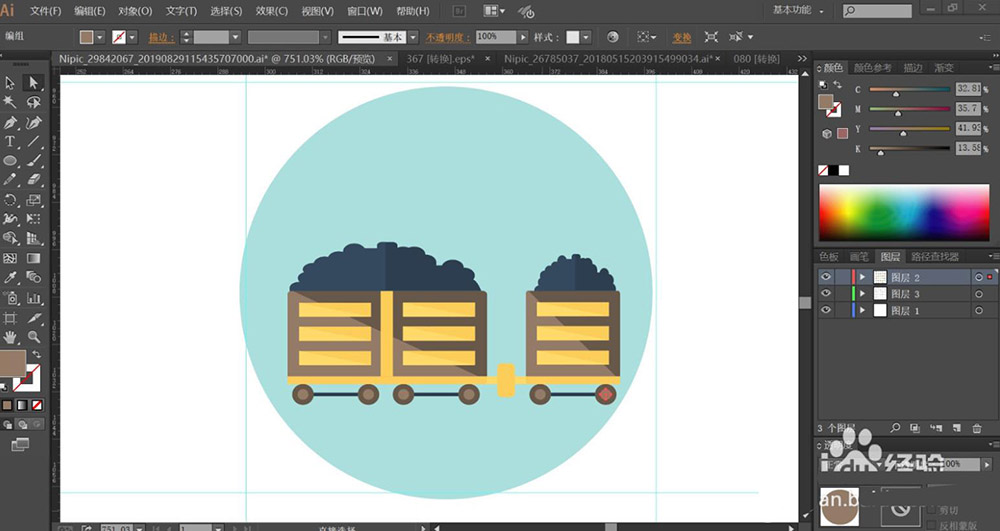Select the Hand tool
Image resolution: width=1000 pixels, height=531 pixels.
(x=10, y=337)
